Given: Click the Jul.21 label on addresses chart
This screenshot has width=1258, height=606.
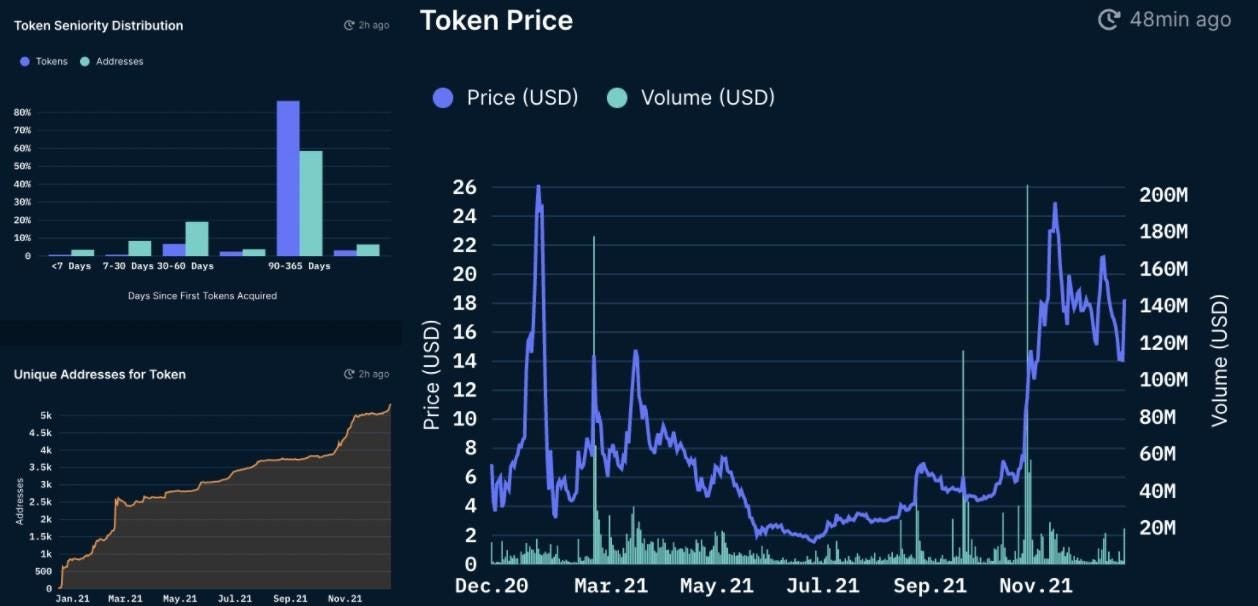Looking at the screenshot, I should tap(234, 599).
